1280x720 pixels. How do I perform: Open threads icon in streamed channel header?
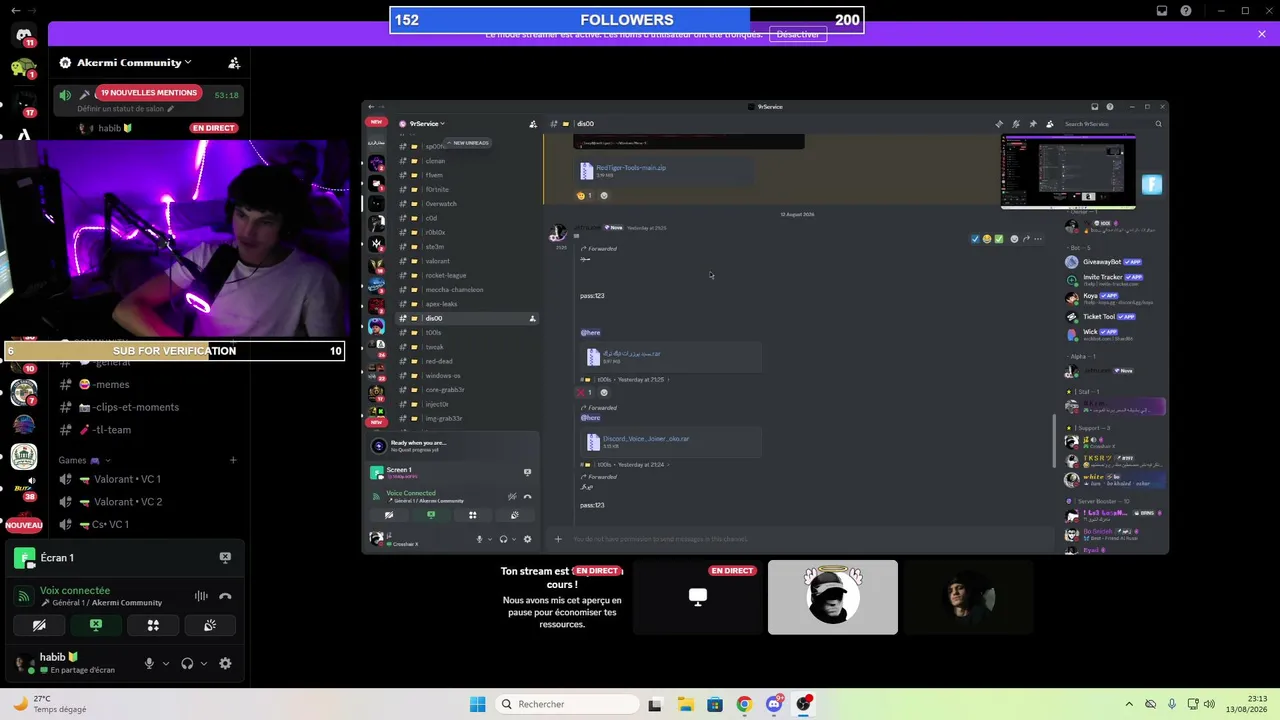point(999,124)
